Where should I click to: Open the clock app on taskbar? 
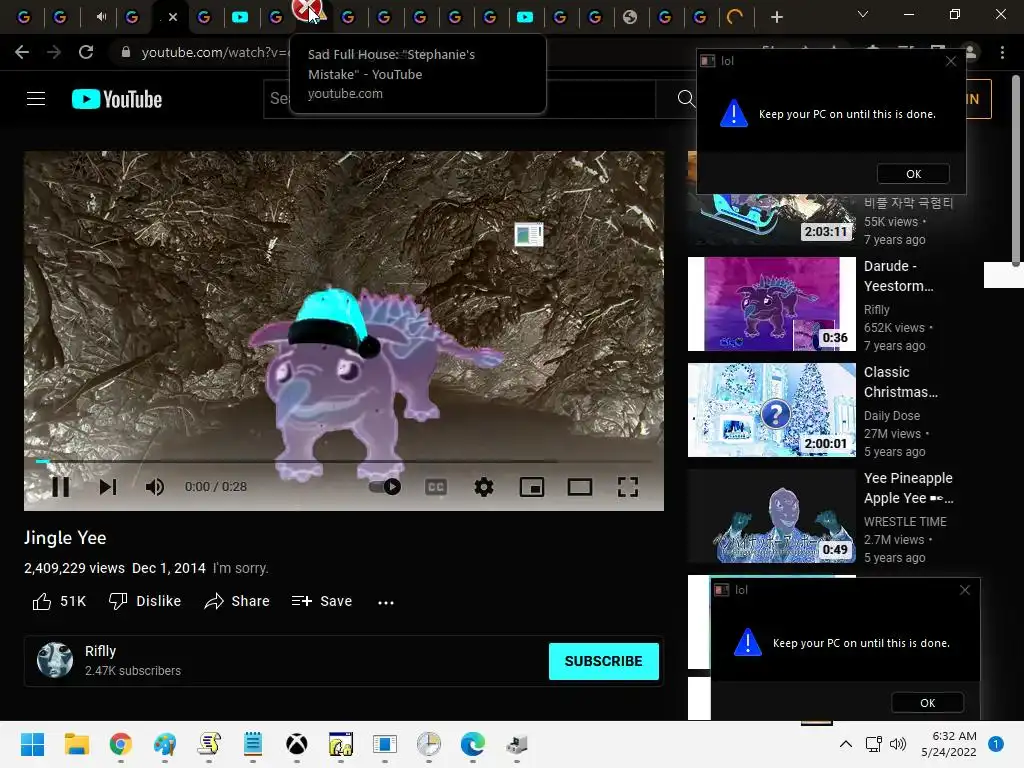click(x=429, y=744)
